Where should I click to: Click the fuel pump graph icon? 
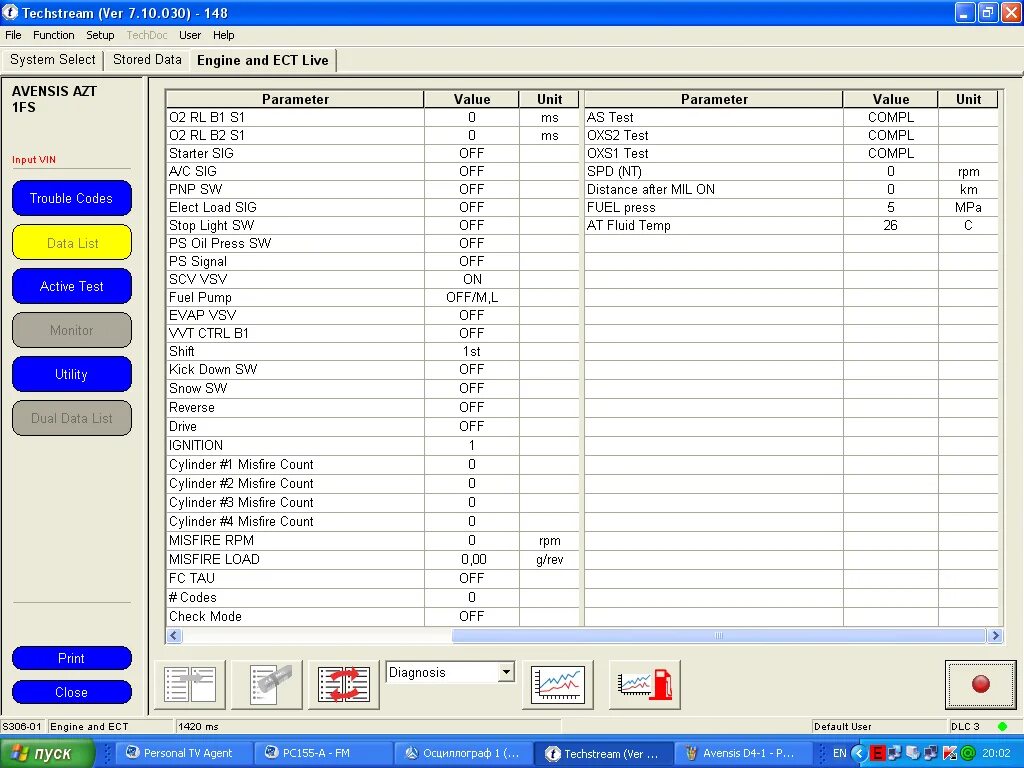point(645,684)
